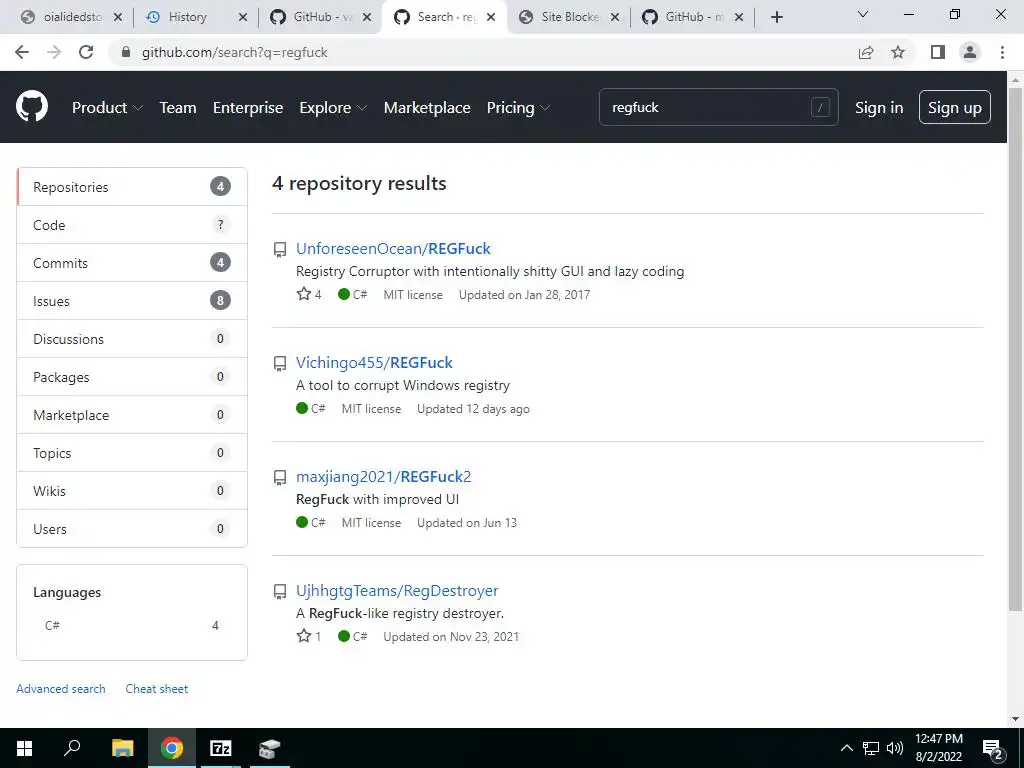This screenshot has width=1024, height=768.
Task: Select Repositories filter in sidebar
Action: pyautogui.click(x=132, y=187)
